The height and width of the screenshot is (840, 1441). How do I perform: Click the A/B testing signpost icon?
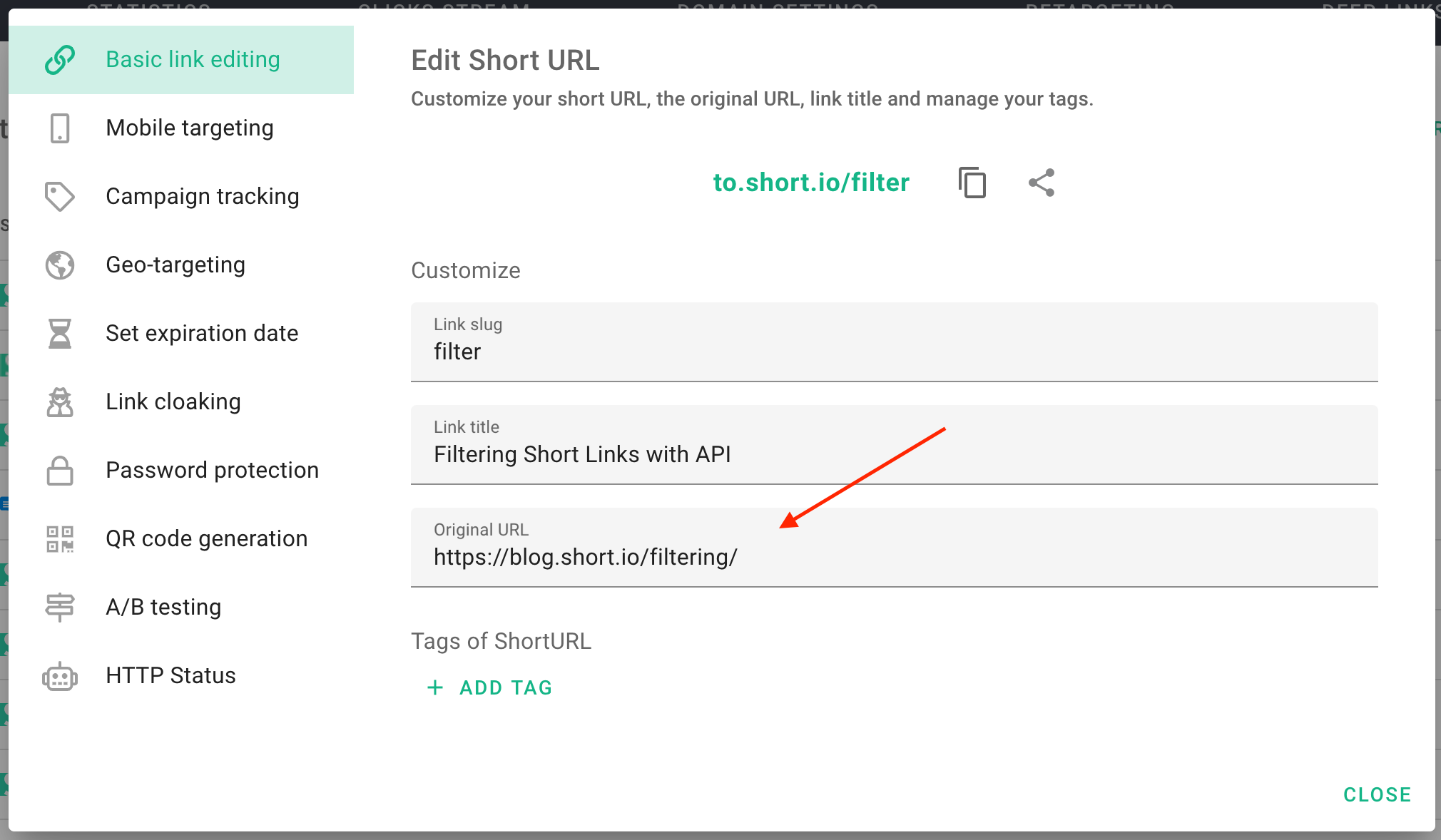point(60,608)
